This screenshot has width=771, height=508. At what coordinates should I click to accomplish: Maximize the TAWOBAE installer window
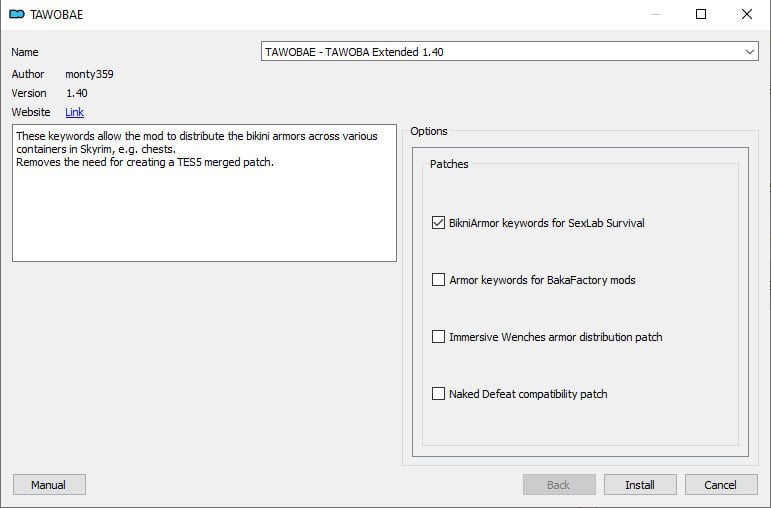click(701, 14)
